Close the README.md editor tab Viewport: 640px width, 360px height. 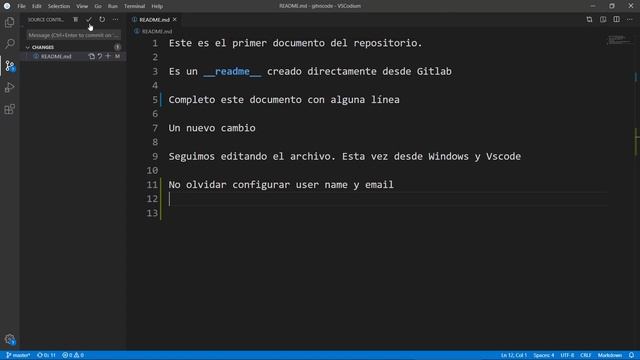click(175, 20)
